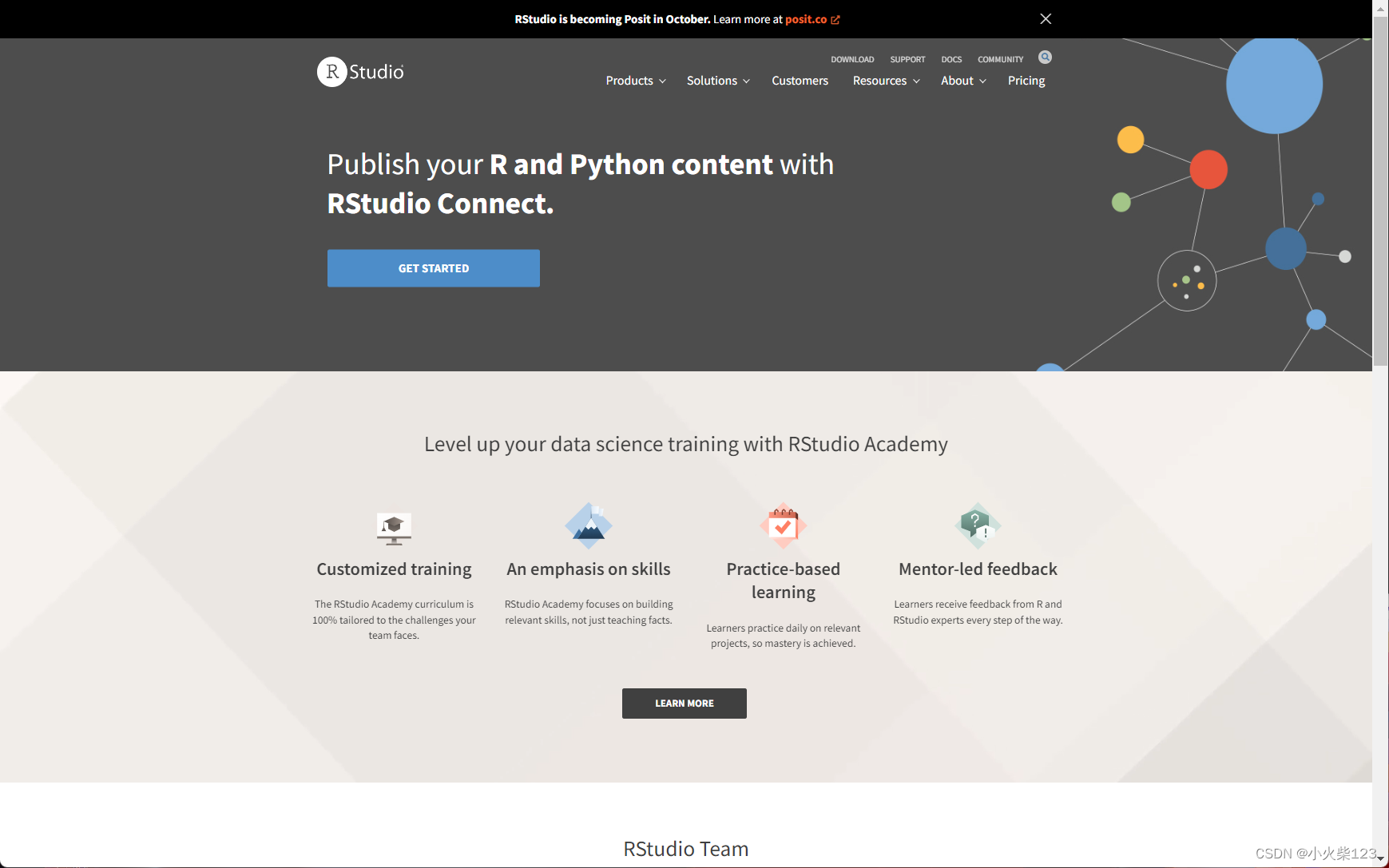Image resolution: width=1389 pixels, height=868 pixels.
Task: Open the Customers page
Action: 800,81
